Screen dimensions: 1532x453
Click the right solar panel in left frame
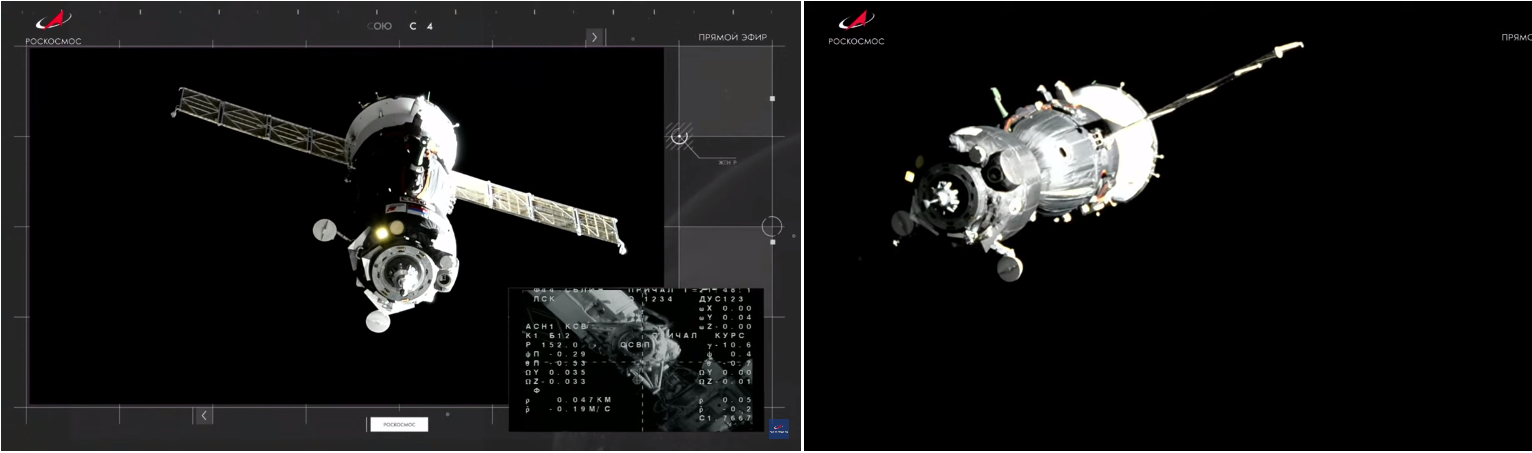[x=540, y=208]
